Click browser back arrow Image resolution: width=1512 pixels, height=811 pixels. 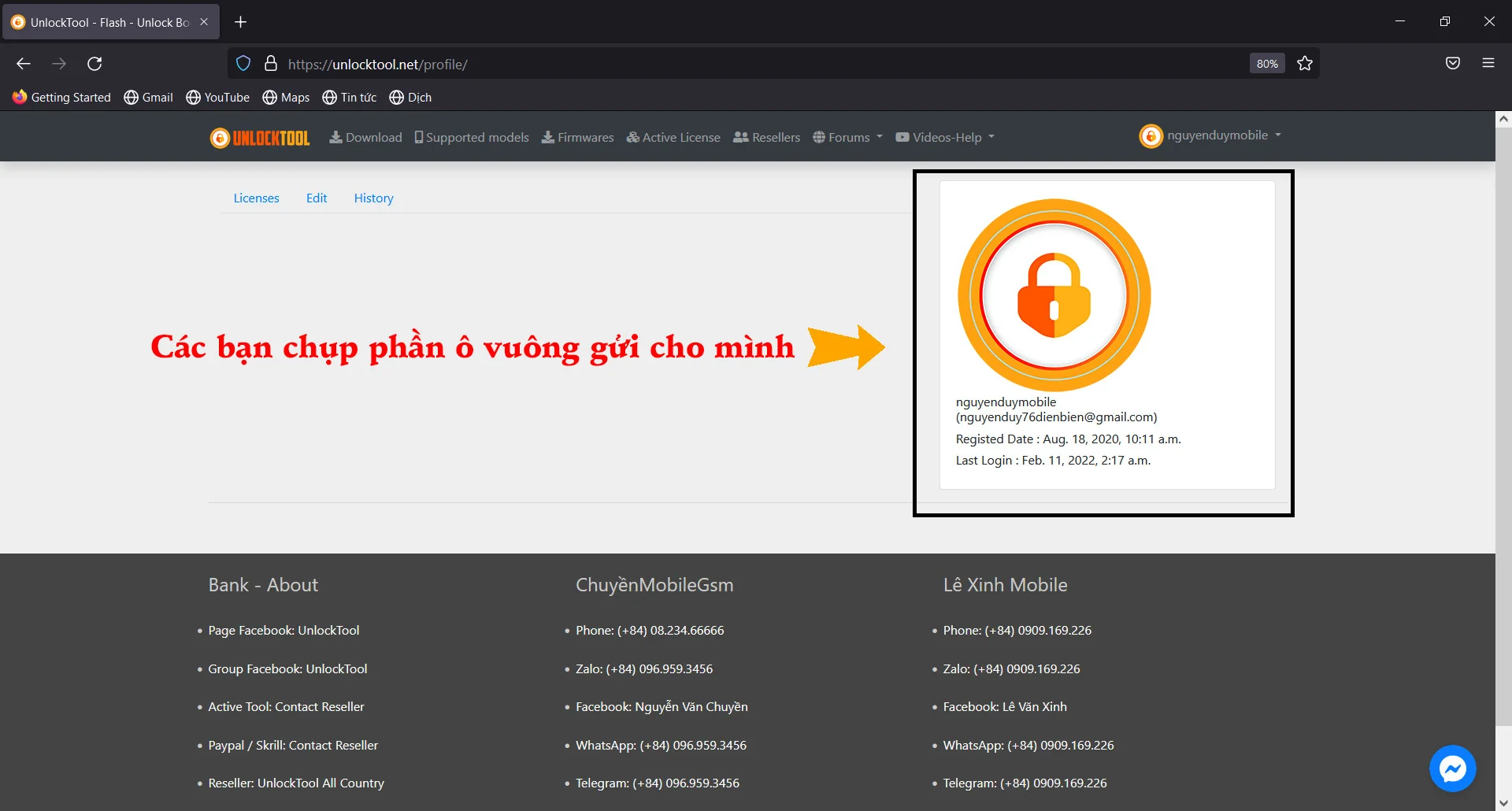[24, 64]
